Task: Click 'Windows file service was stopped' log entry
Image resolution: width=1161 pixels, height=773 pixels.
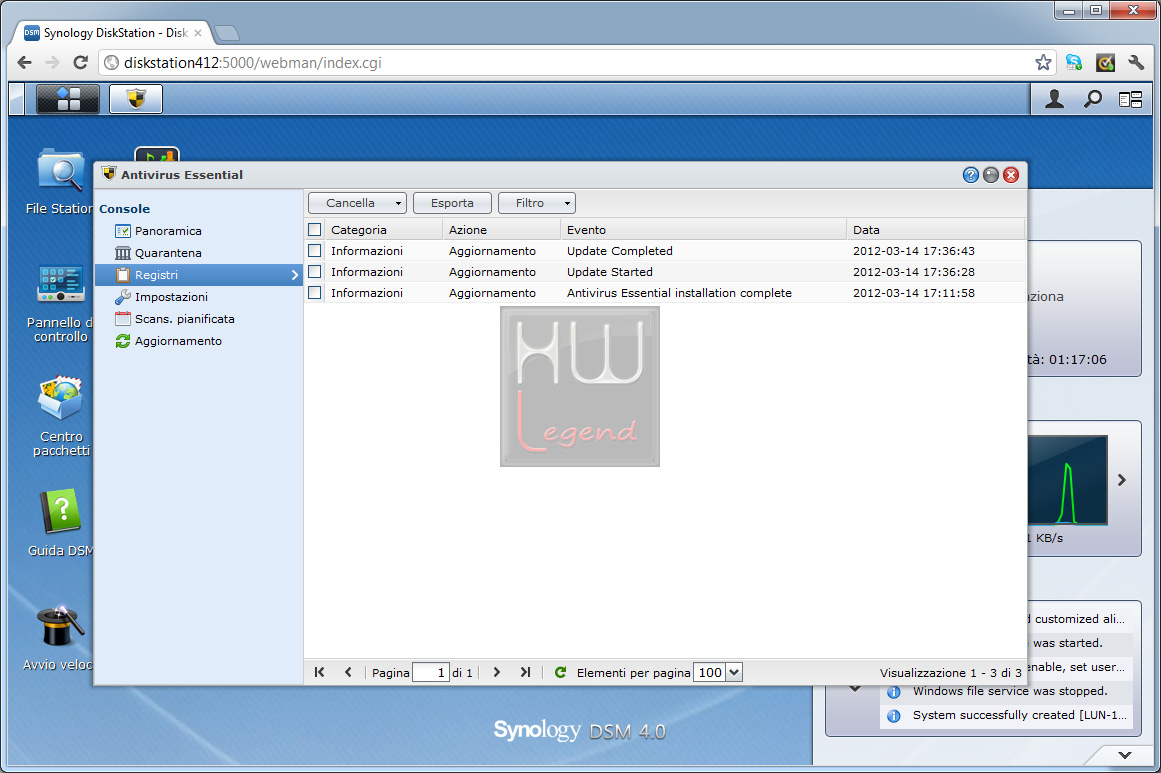Action: coord(1010,691)
